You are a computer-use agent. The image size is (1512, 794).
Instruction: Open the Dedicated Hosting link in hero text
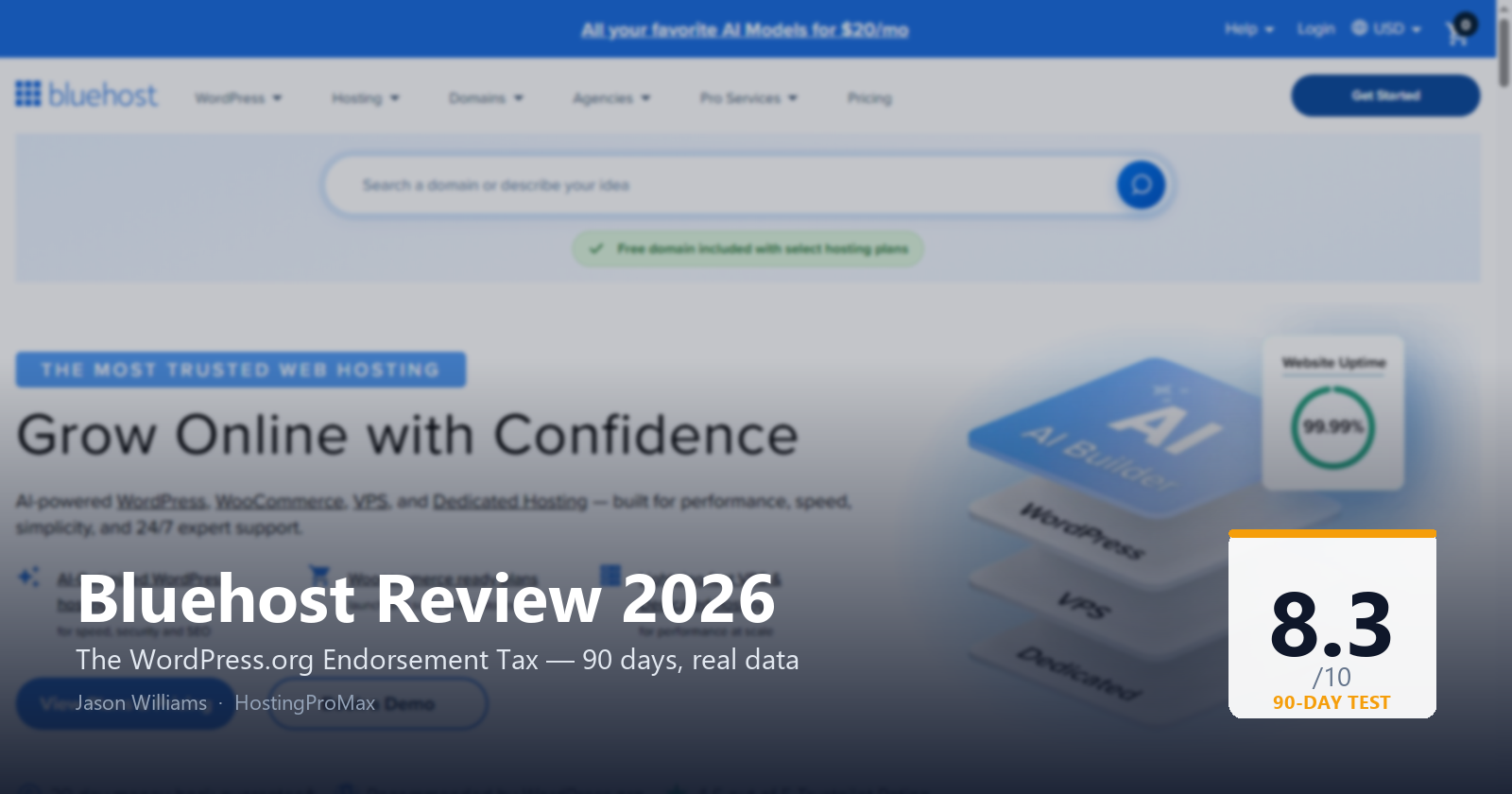tap(510, 501)
